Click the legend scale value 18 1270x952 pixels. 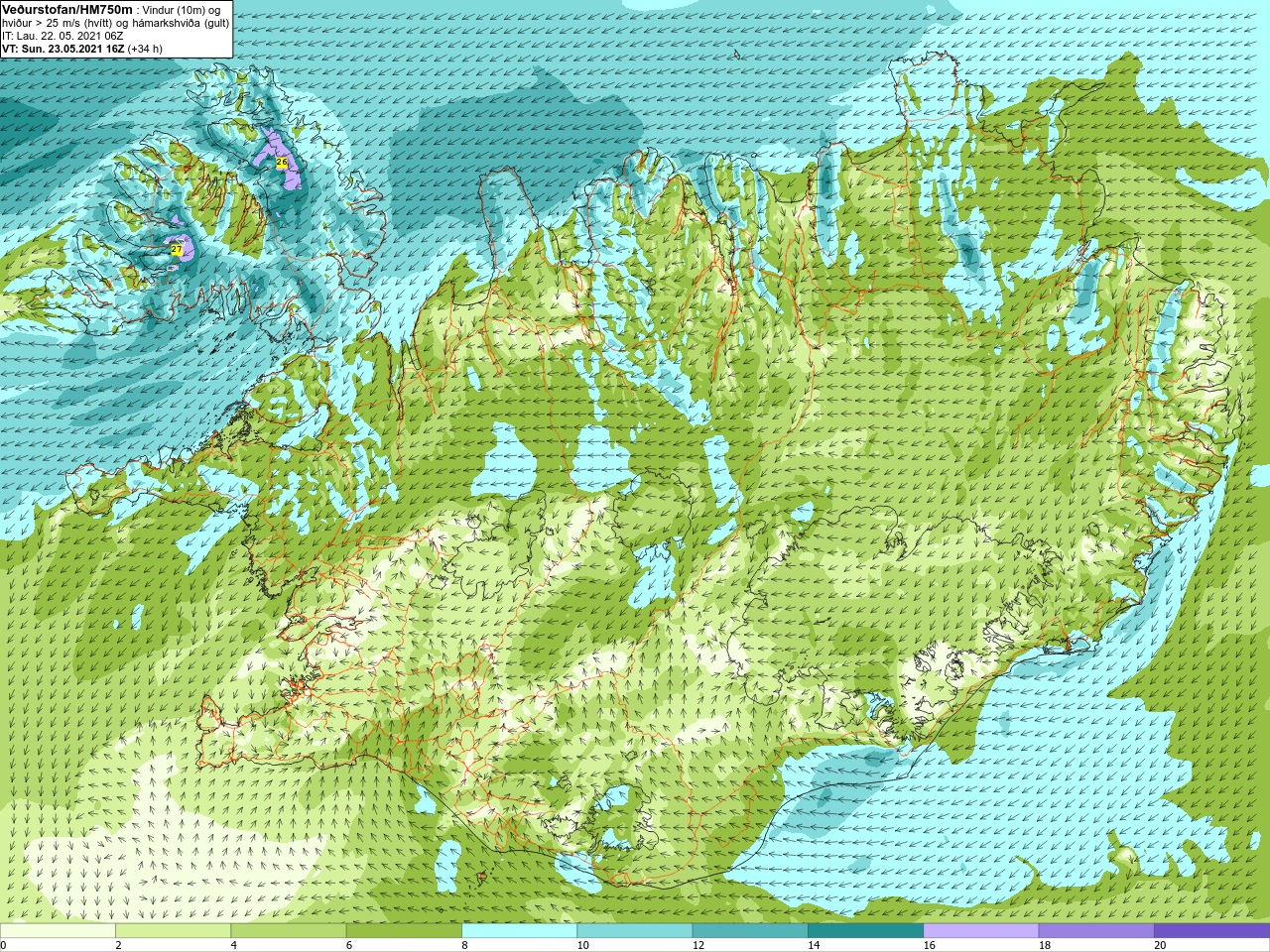(1045, 945)
